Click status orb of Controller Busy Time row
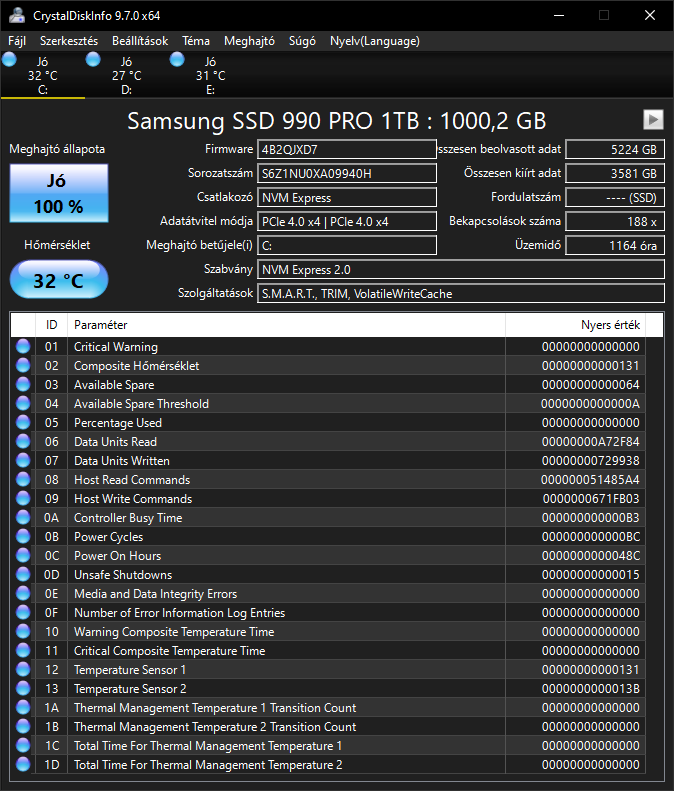674x791 pixels. pos(23,518)
